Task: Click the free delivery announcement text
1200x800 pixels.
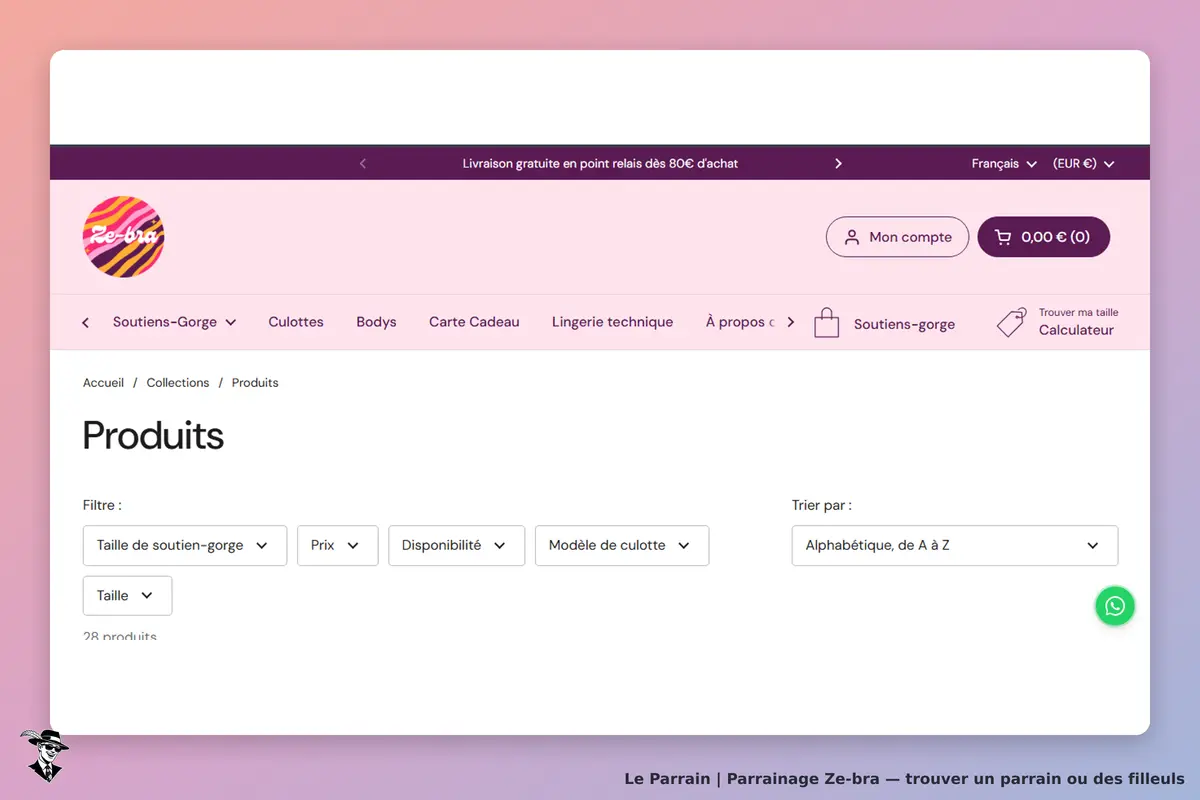Action: [x=600, y=163]
